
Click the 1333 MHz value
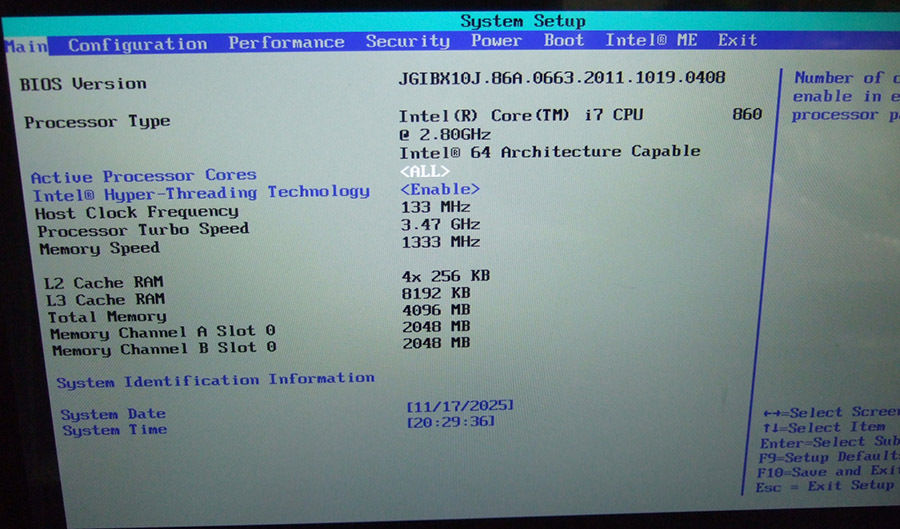pyautogui.click(x=440, y=242)
